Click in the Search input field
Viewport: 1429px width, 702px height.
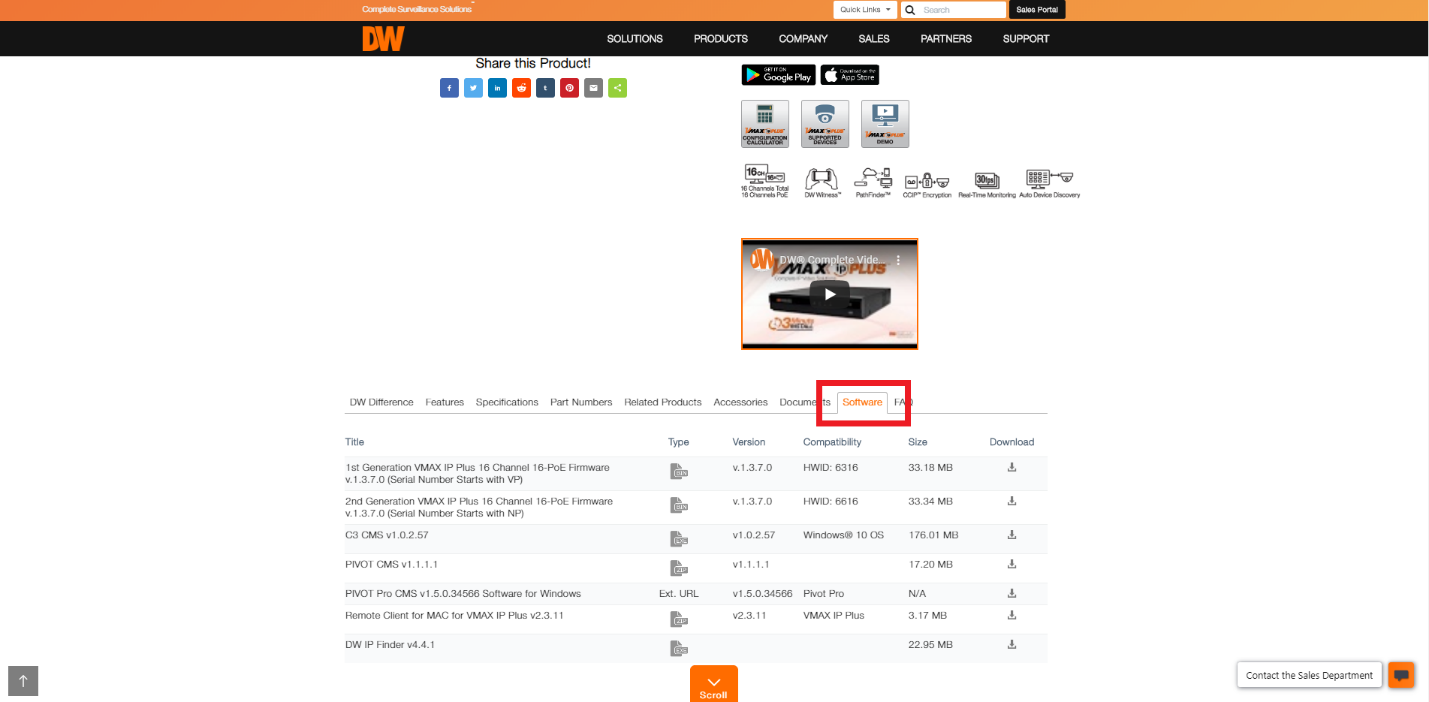point(962,10)
